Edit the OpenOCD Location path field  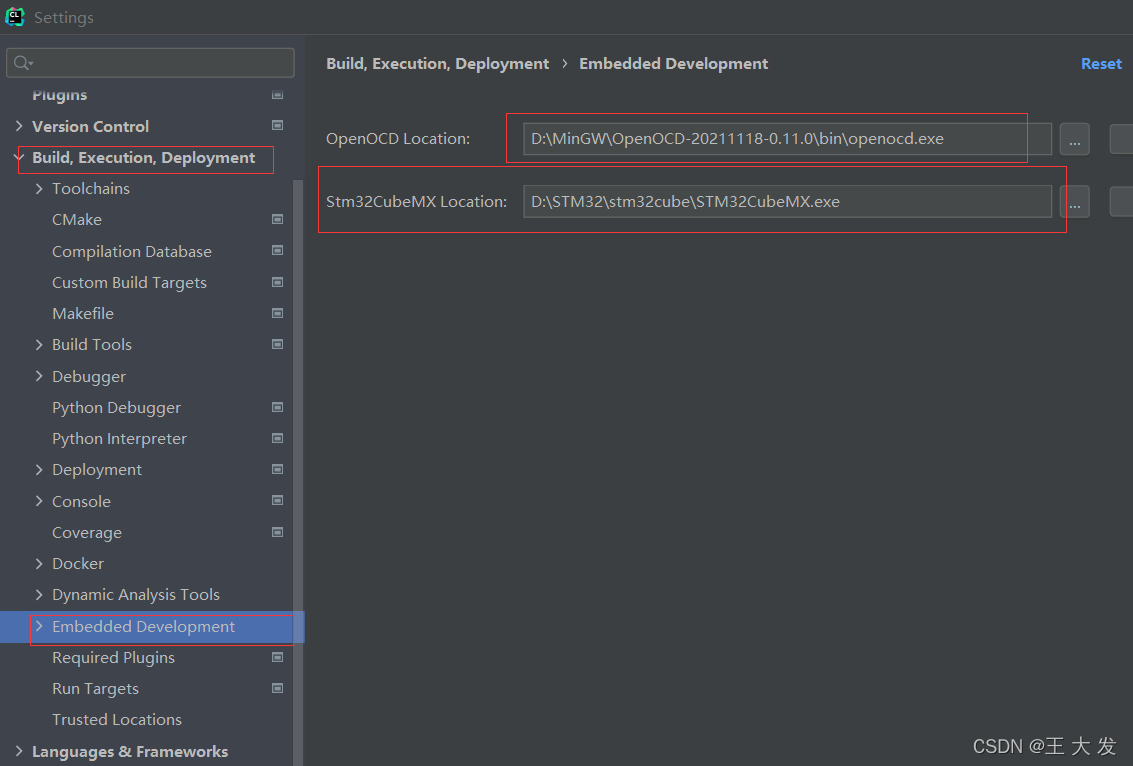pos(787,139)
